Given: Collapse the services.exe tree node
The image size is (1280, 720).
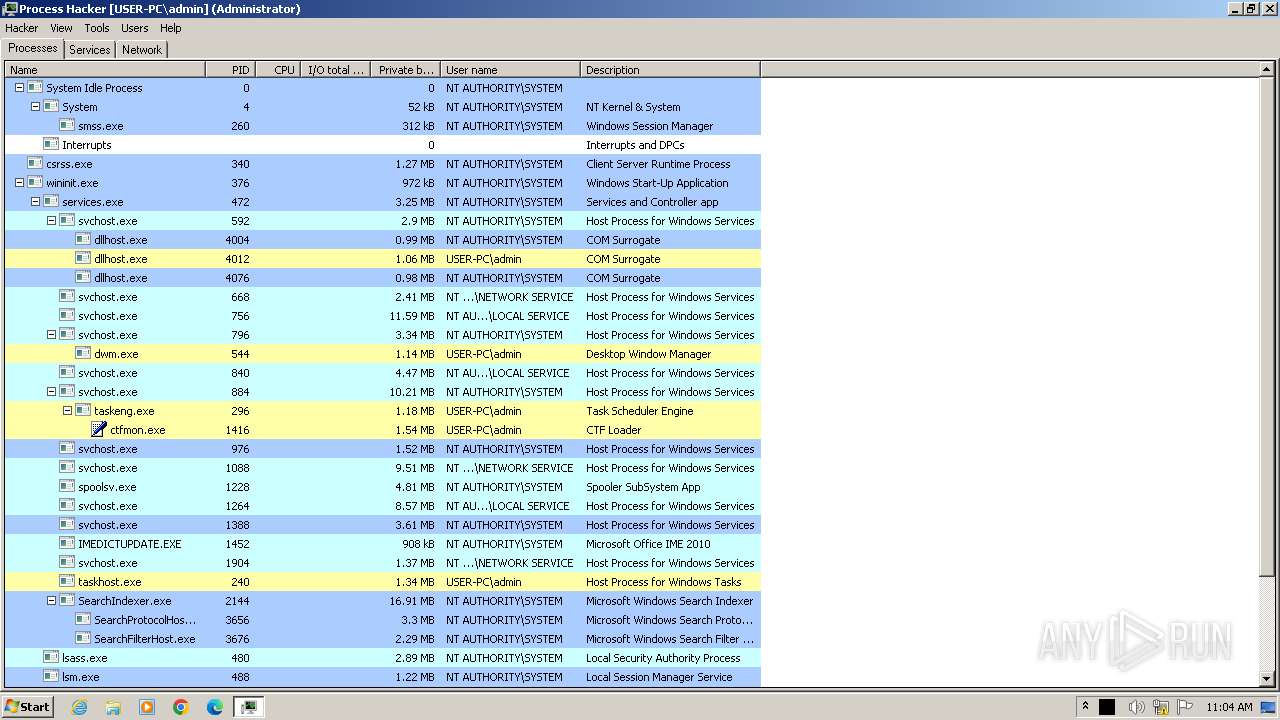Looking at the screenshot, I should click(35, 202).
